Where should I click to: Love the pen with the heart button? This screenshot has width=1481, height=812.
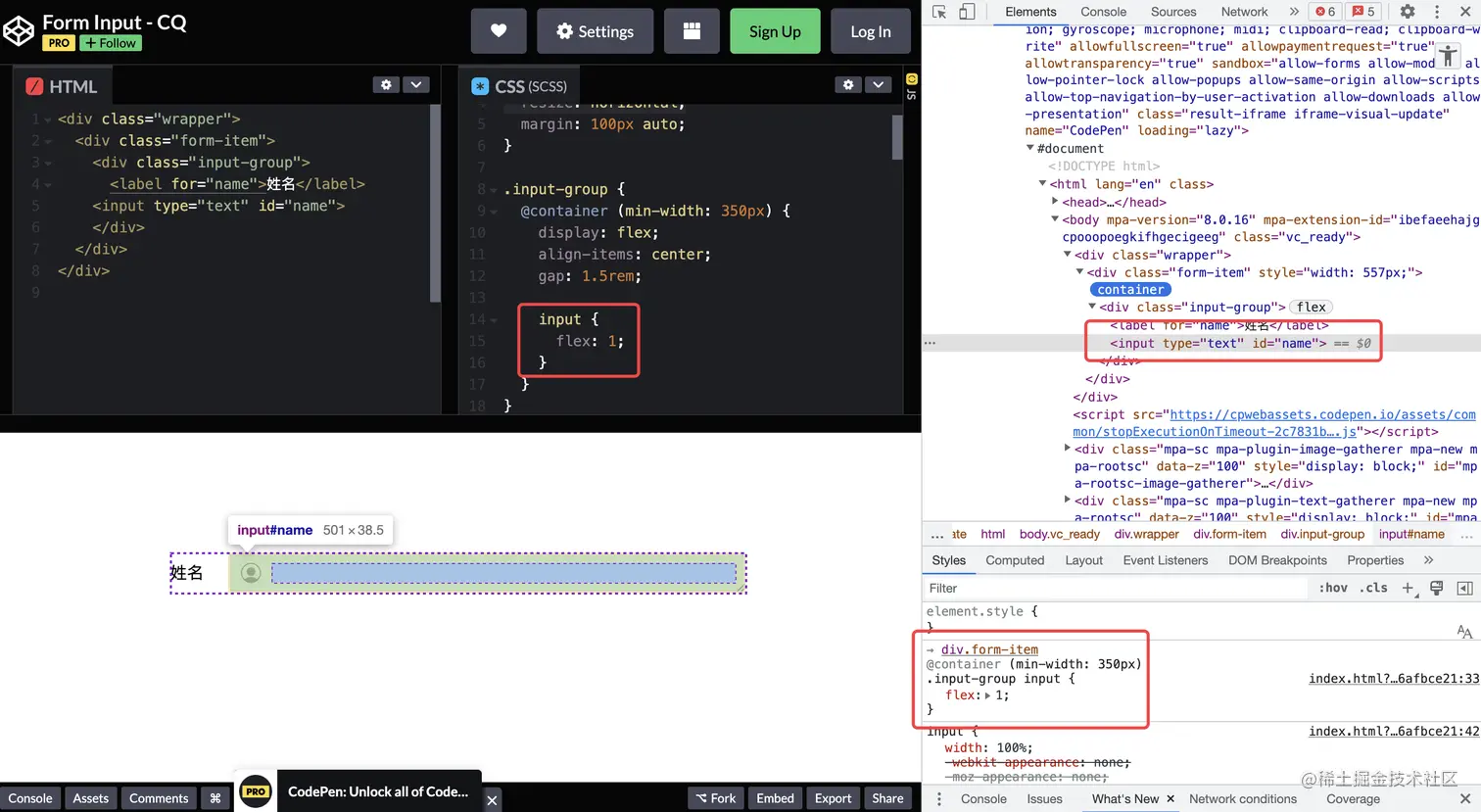click(499, 31)
